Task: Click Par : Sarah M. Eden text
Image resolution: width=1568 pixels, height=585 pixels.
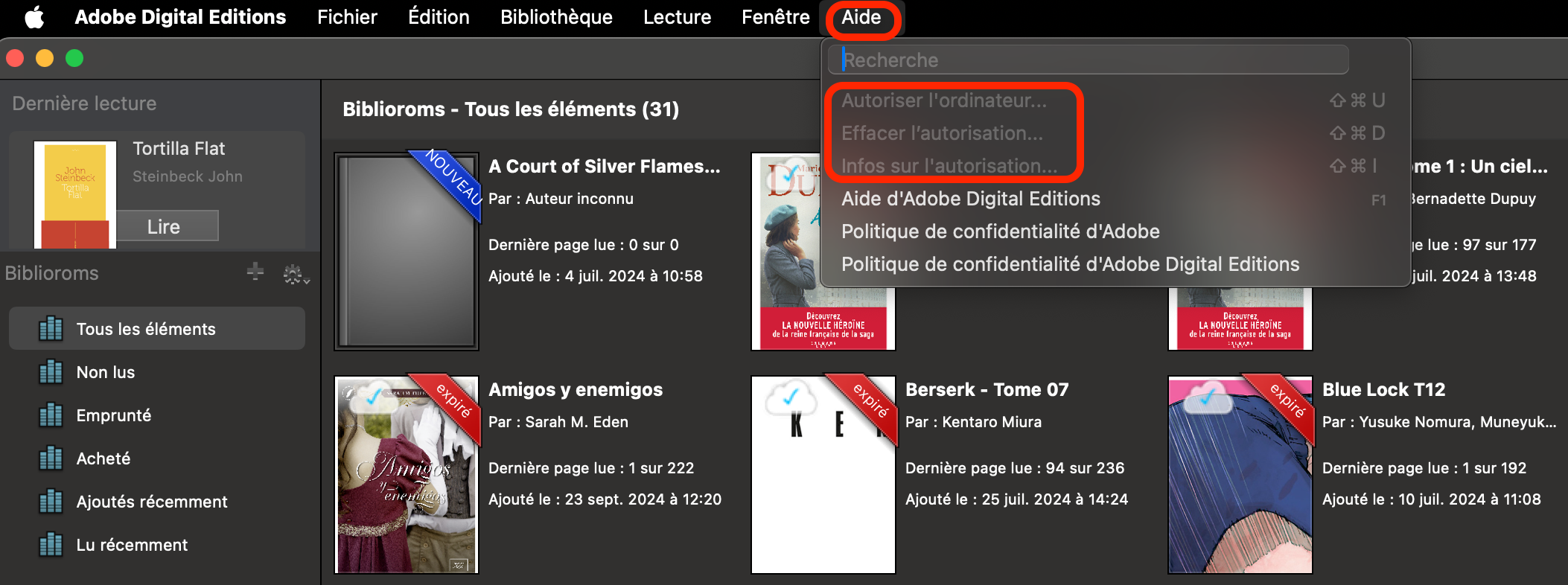Action: pos(558,422)
